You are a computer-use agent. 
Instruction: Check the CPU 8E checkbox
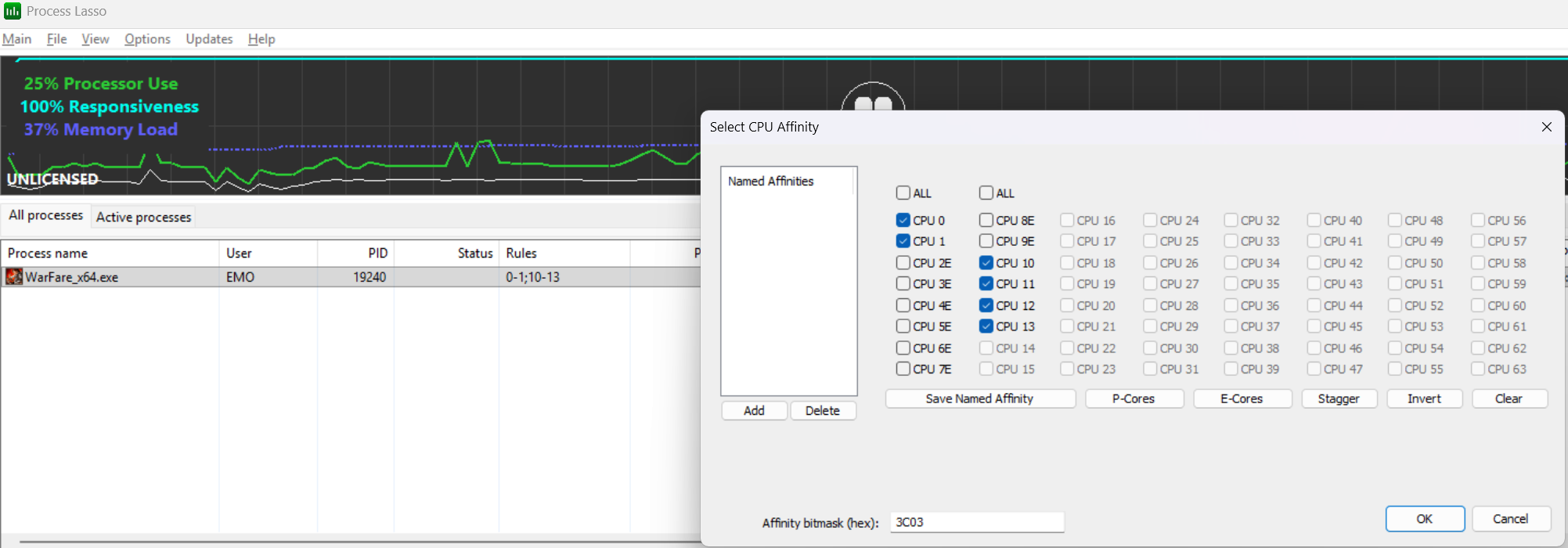[x=986, y=220]
